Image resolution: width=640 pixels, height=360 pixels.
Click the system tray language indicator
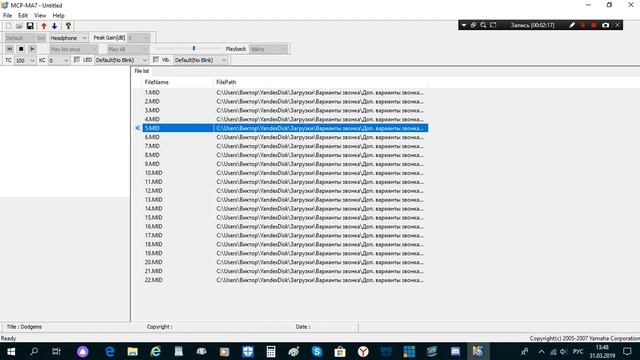click(578, 351)
